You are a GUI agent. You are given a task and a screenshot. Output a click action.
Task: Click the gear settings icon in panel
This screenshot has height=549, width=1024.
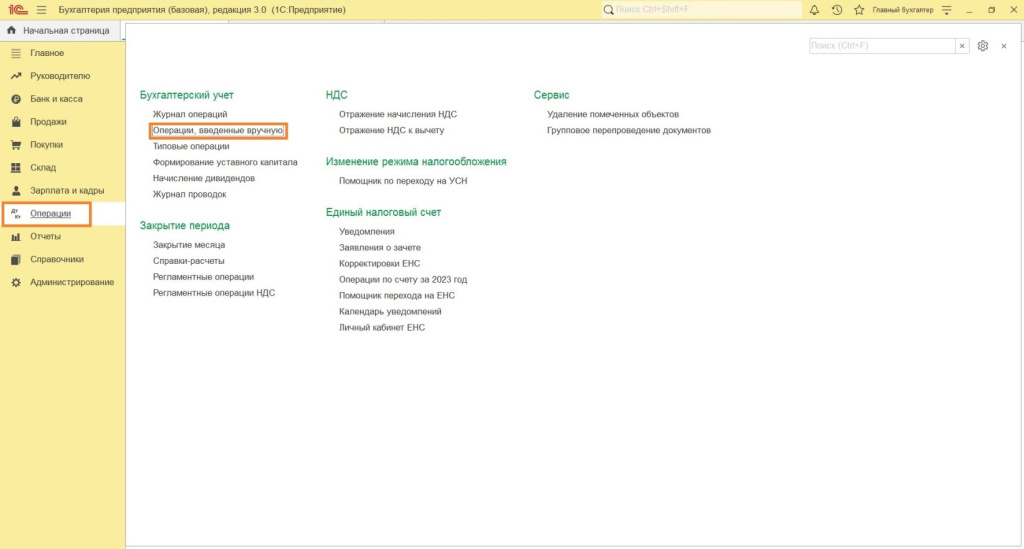coord(983,46)
